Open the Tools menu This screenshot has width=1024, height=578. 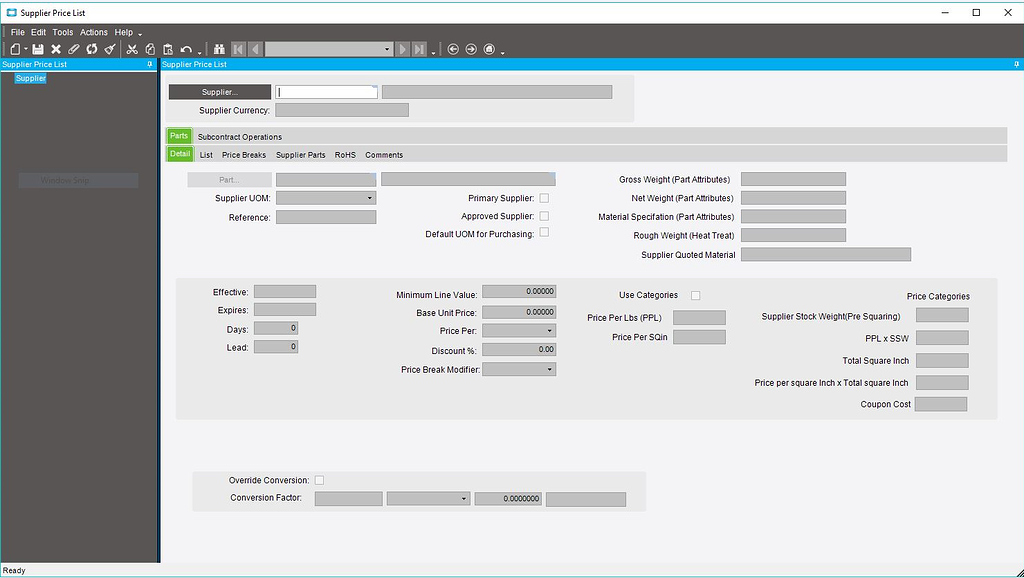tap(63, 32)
